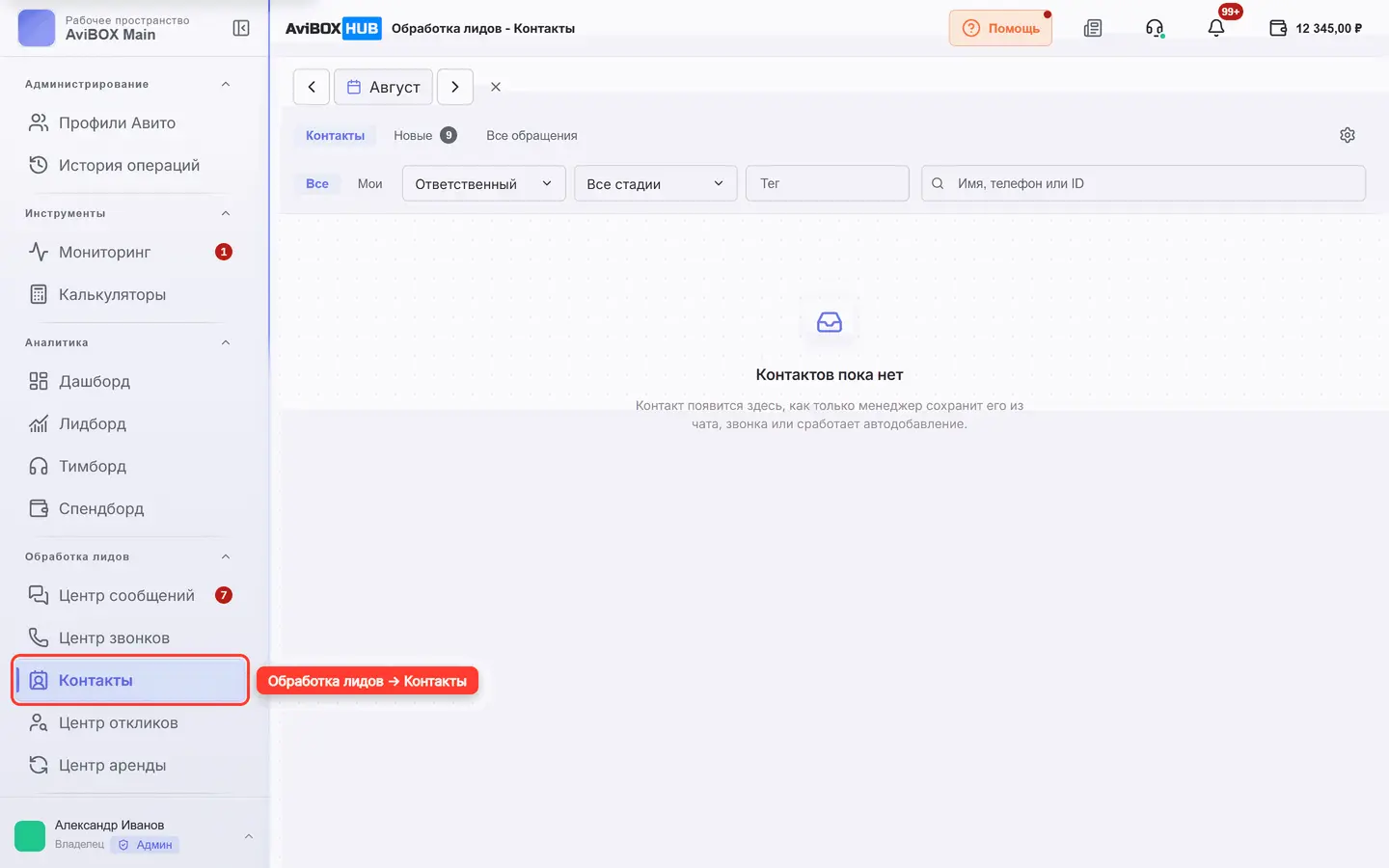Open notifications bell with 99+ badge
The width and height of the screenshot is (1389, 868).
[x=1216, y=28]
